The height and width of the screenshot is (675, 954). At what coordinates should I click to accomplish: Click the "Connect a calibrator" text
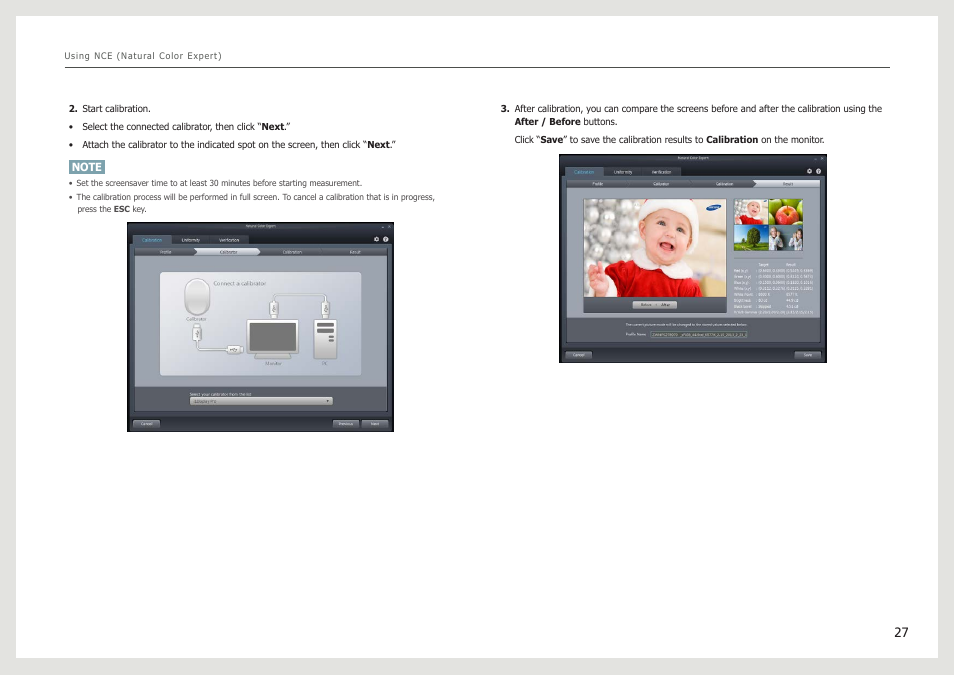coord(239,284)
